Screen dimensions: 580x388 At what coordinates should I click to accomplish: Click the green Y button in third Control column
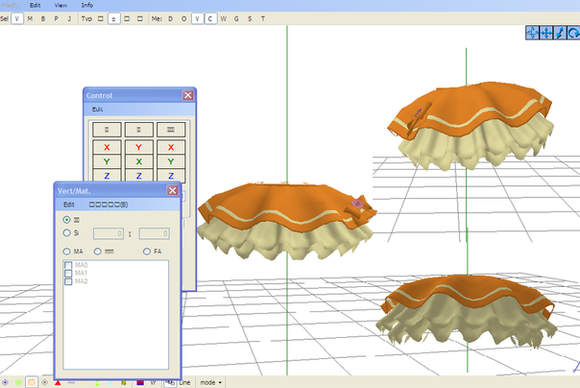[x=171, y=161]
